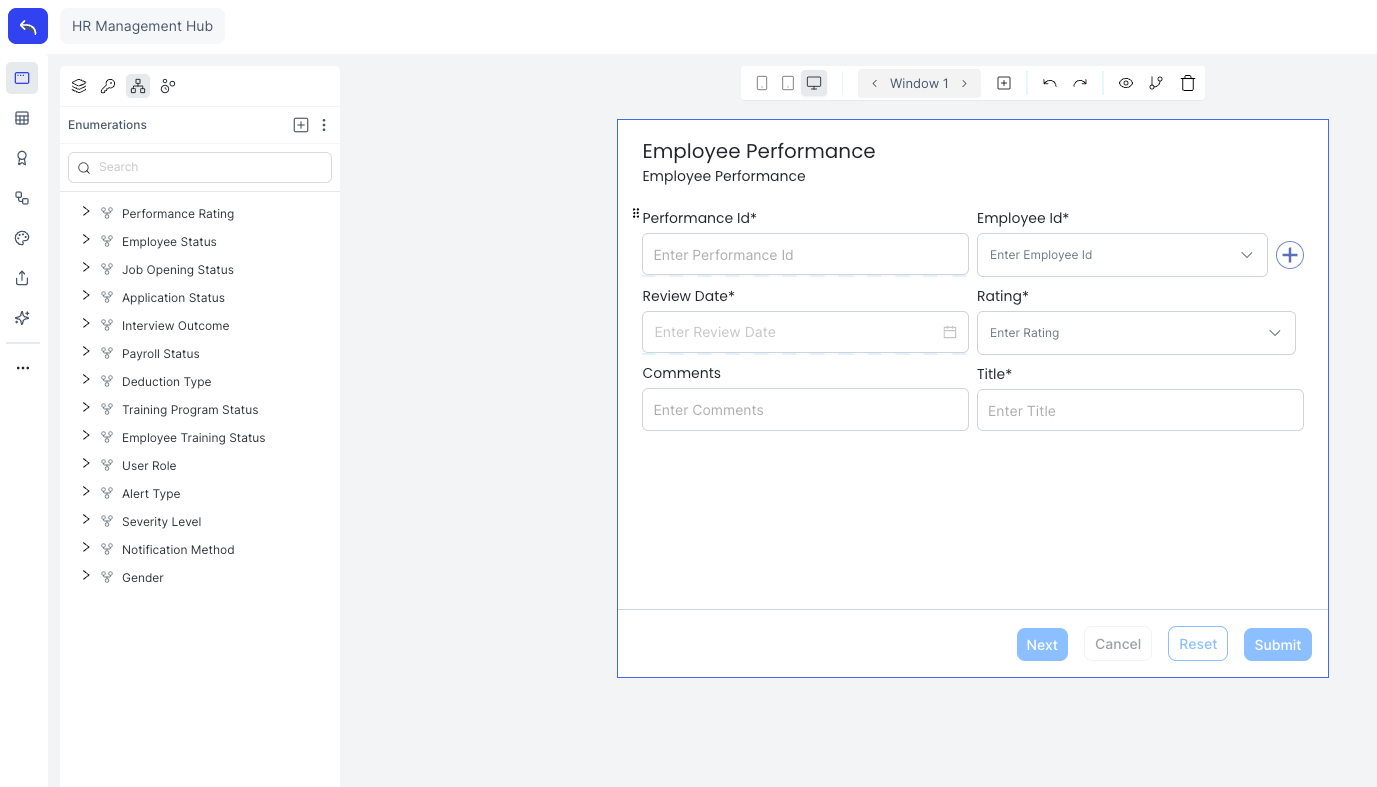
Task: Add a new enumeration with plus icon
Action: click(x=301, y=125)
